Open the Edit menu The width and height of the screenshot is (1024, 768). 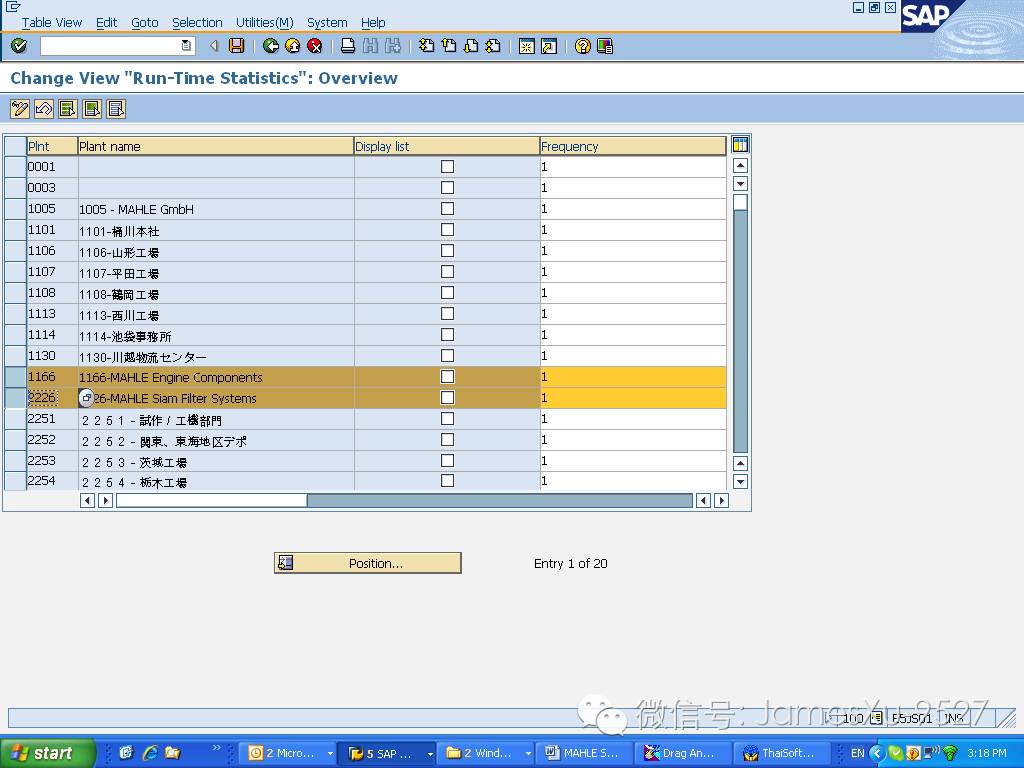coord(106,22)
